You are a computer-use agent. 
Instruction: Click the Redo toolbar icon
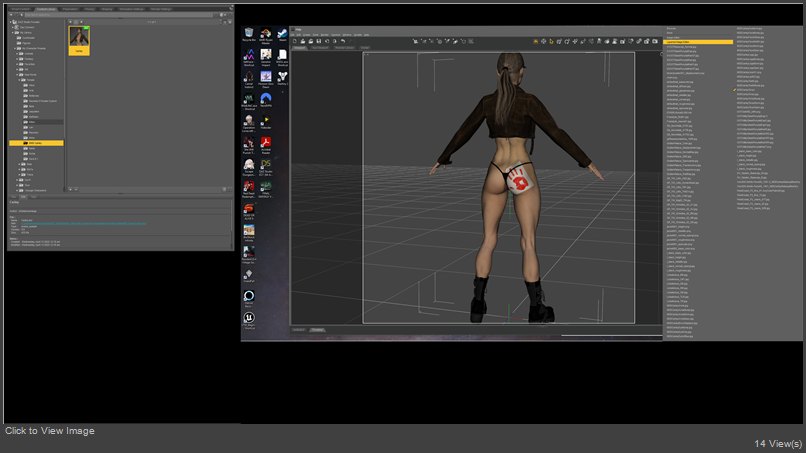click(x=351, y=41)
